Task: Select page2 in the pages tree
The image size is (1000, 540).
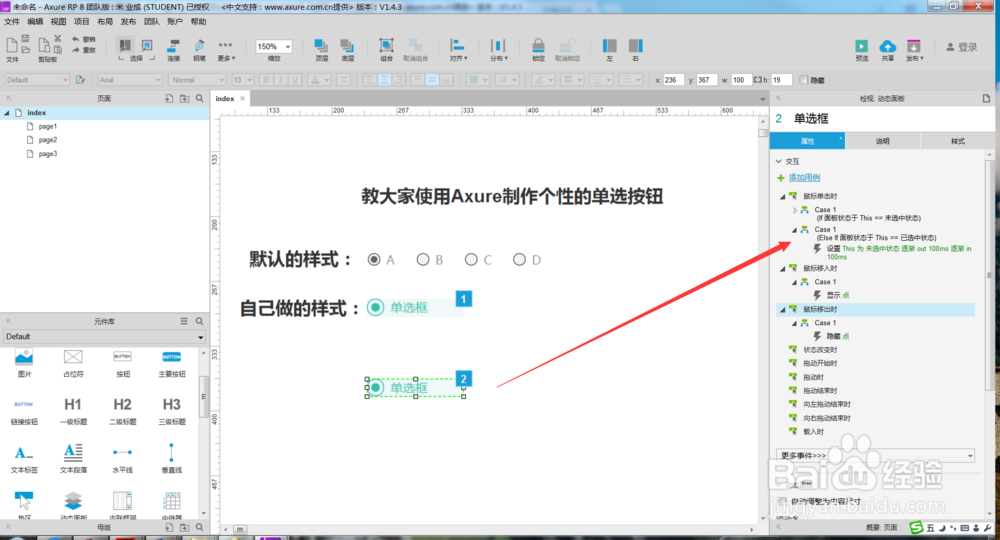Action: 47,140
